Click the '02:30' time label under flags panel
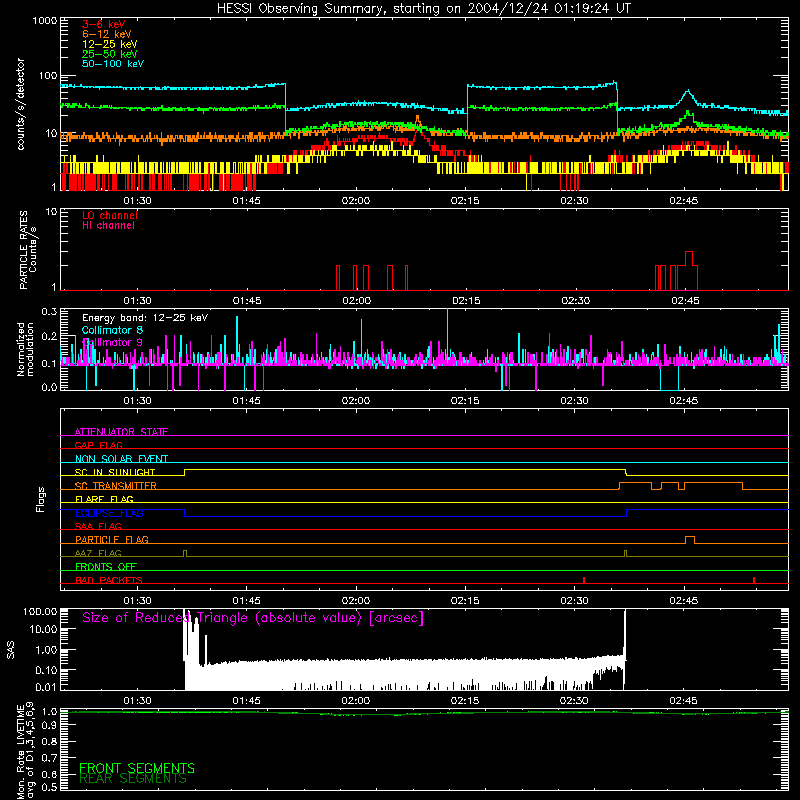800x800 pixels. [x=574, y=601]
